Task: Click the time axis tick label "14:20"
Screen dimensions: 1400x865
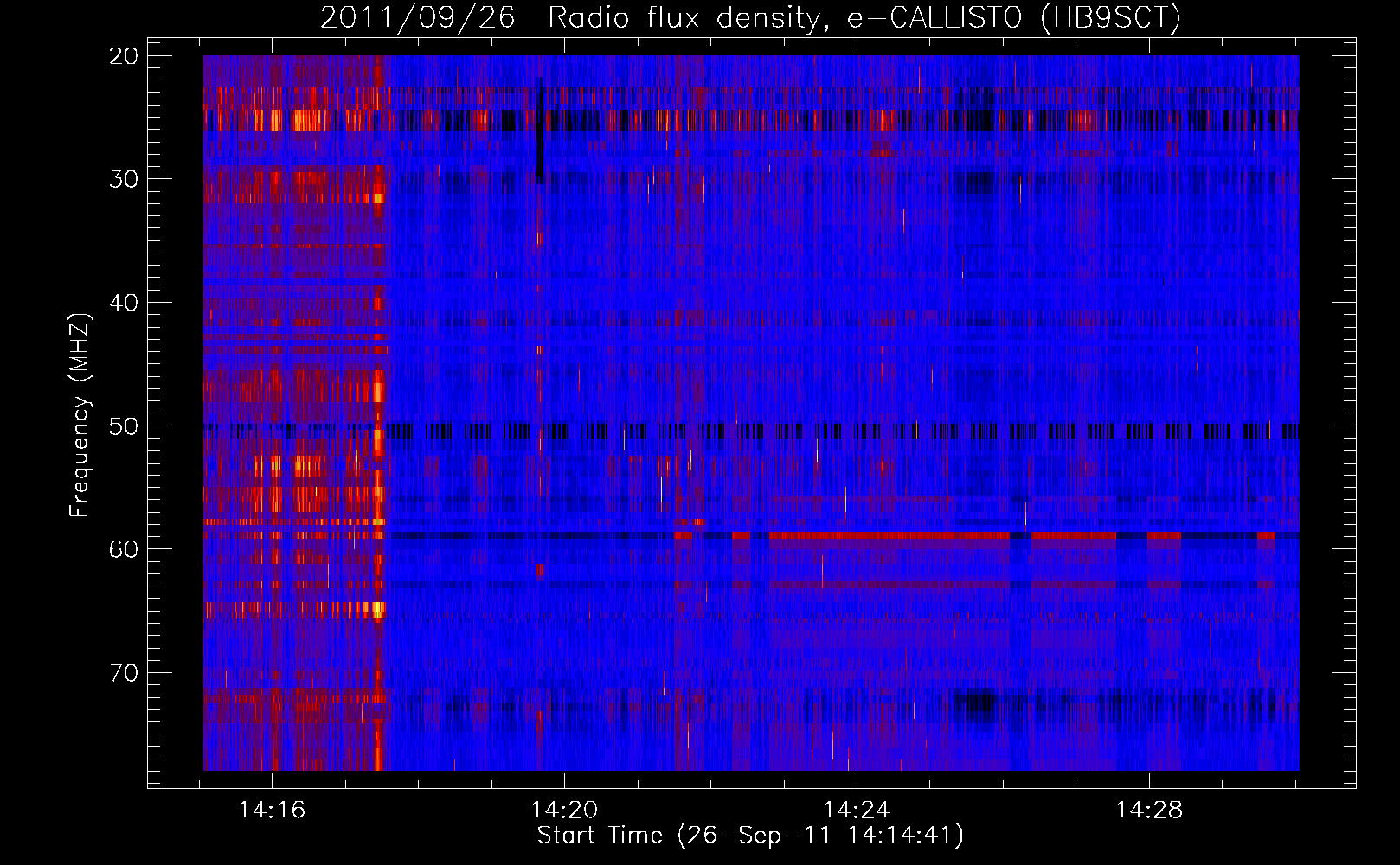Action: click(564, 811)
